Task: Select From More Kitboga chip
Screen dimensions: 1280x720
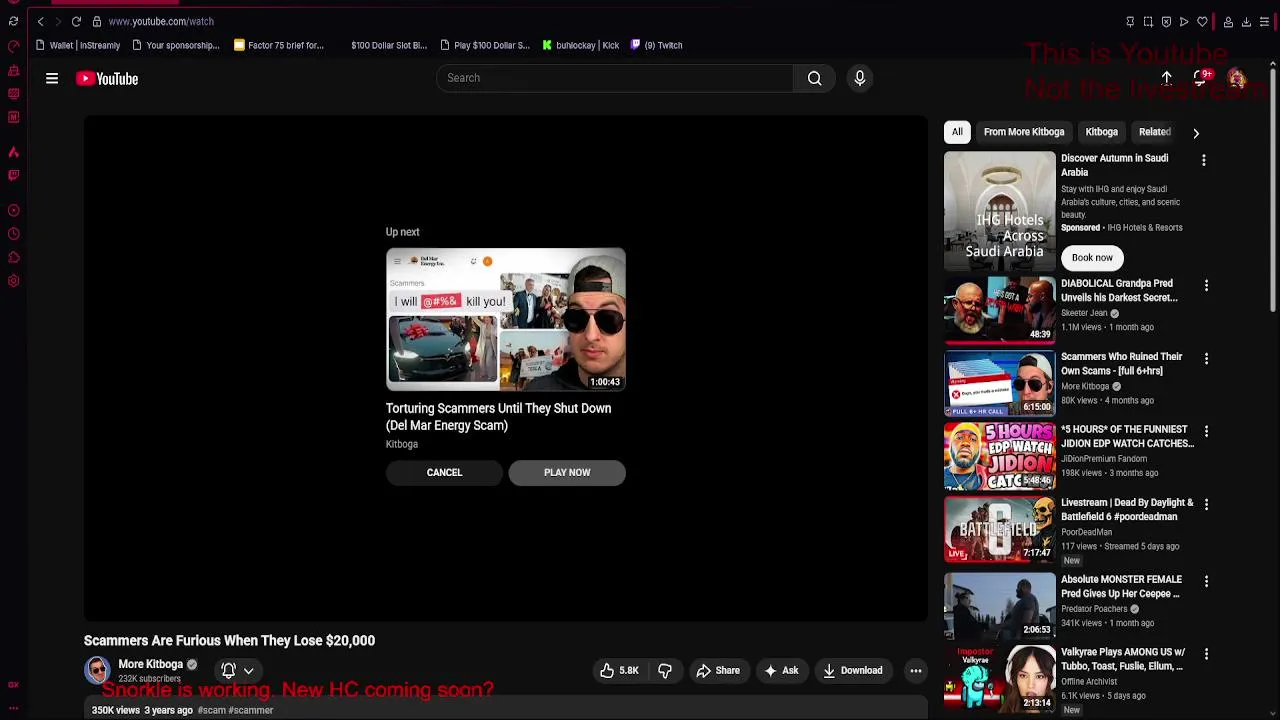Action: tap(1024, 132)
